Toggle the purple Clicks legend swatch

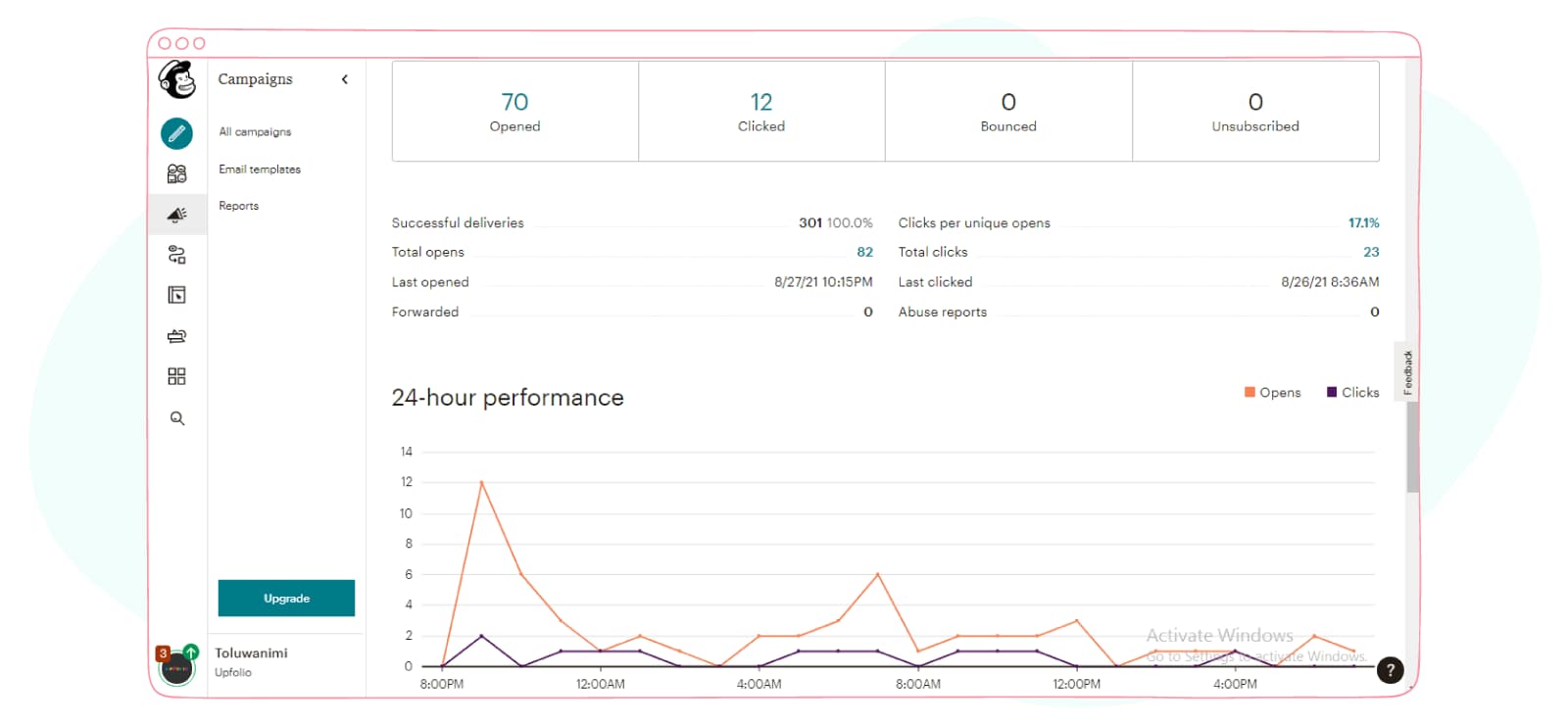click(x=1332, y=392)
